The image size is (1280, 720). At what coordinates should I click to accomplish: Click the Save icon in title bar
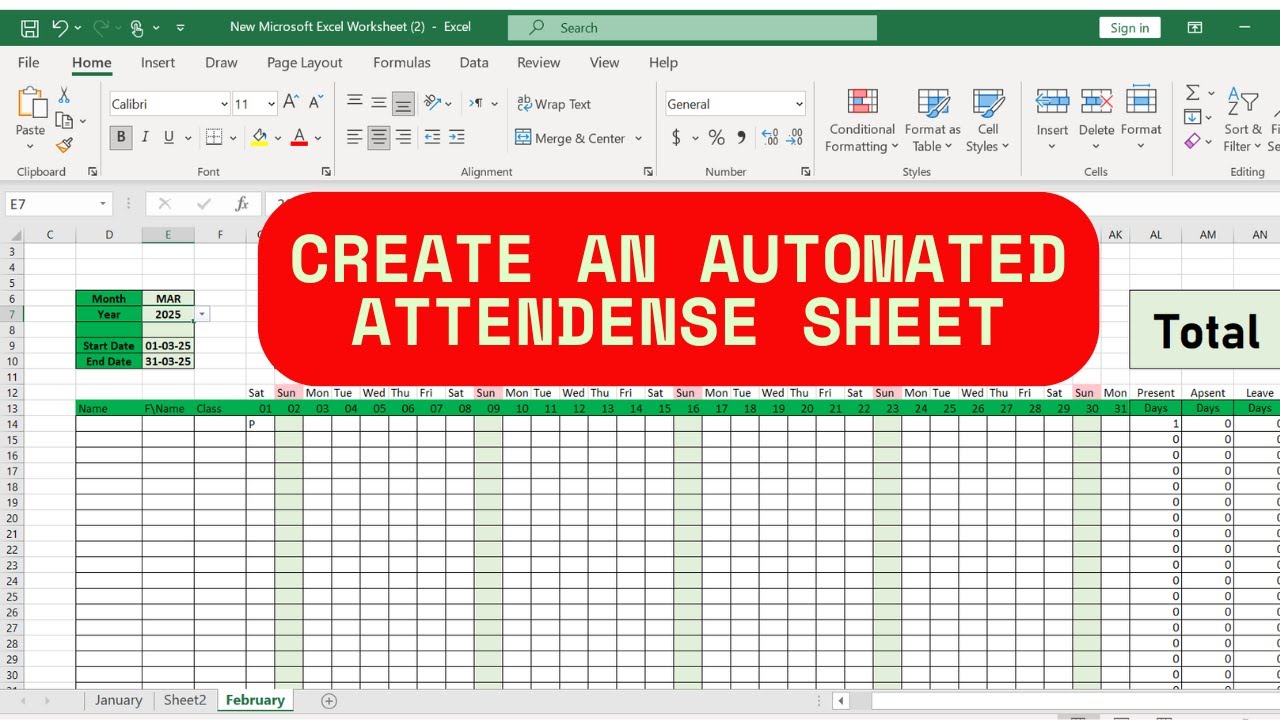pos(29,28)
